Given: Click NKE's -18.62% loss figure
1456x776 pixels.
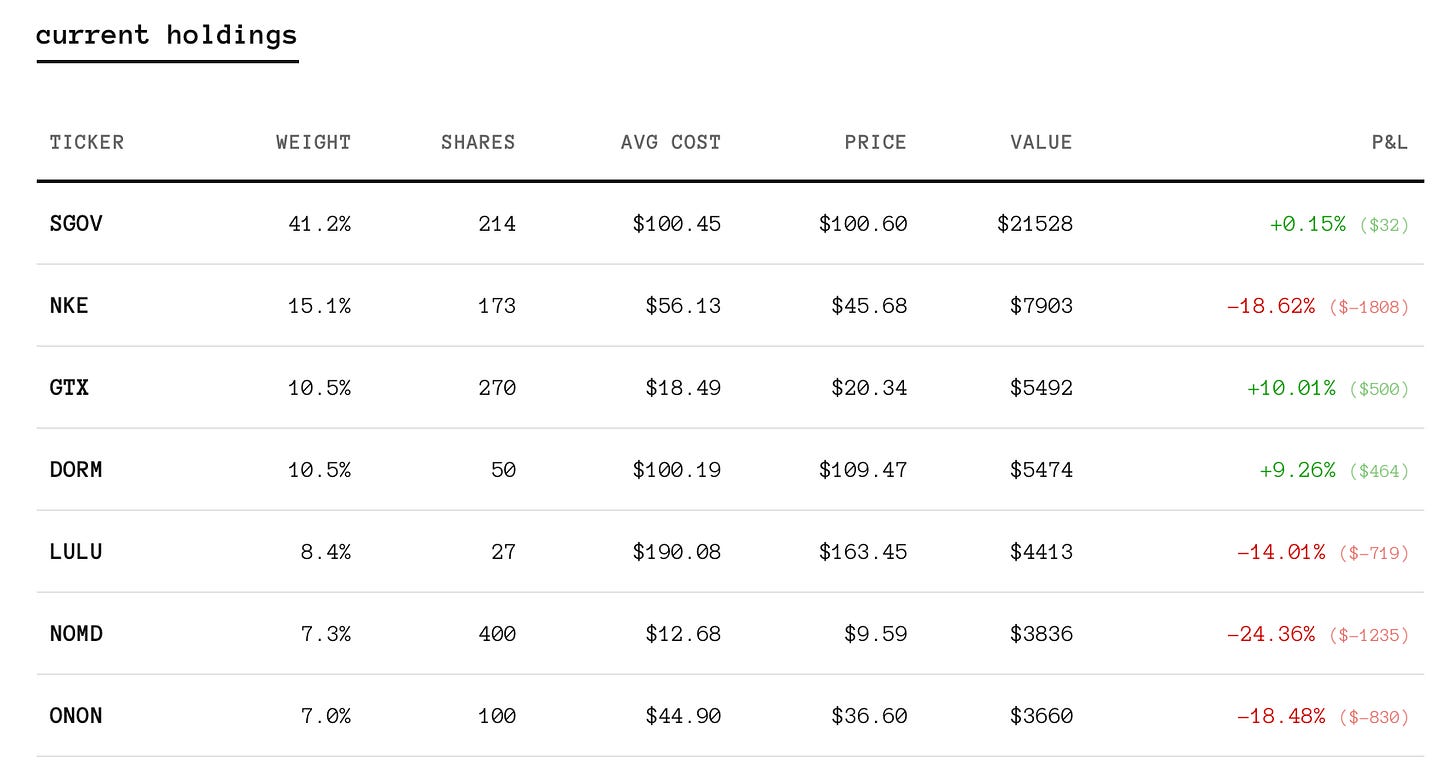Looking at the screenshot, I should click(x=1271, y=306).
